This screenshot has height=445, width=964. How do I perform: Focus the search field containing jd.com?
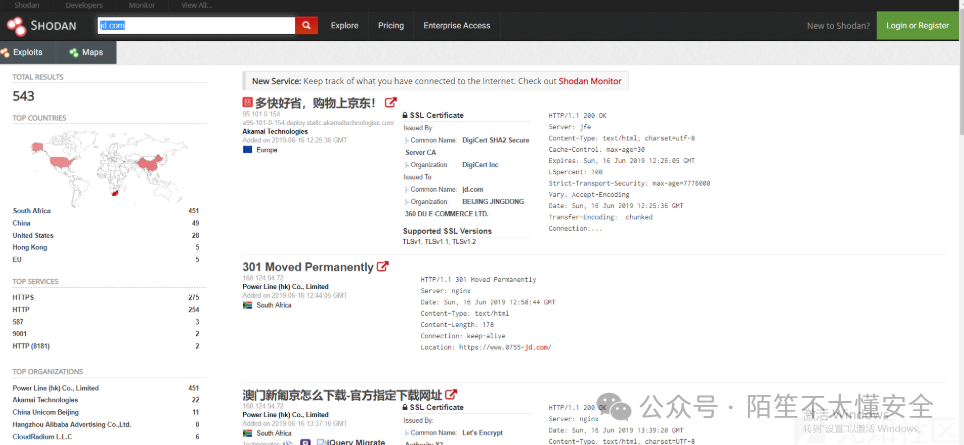pos(196,25)
